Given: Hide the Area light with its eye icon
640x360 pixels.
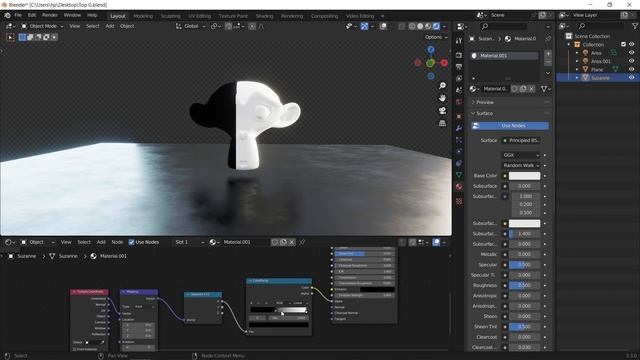Looking at the screenshot, I should pos(631,53).
